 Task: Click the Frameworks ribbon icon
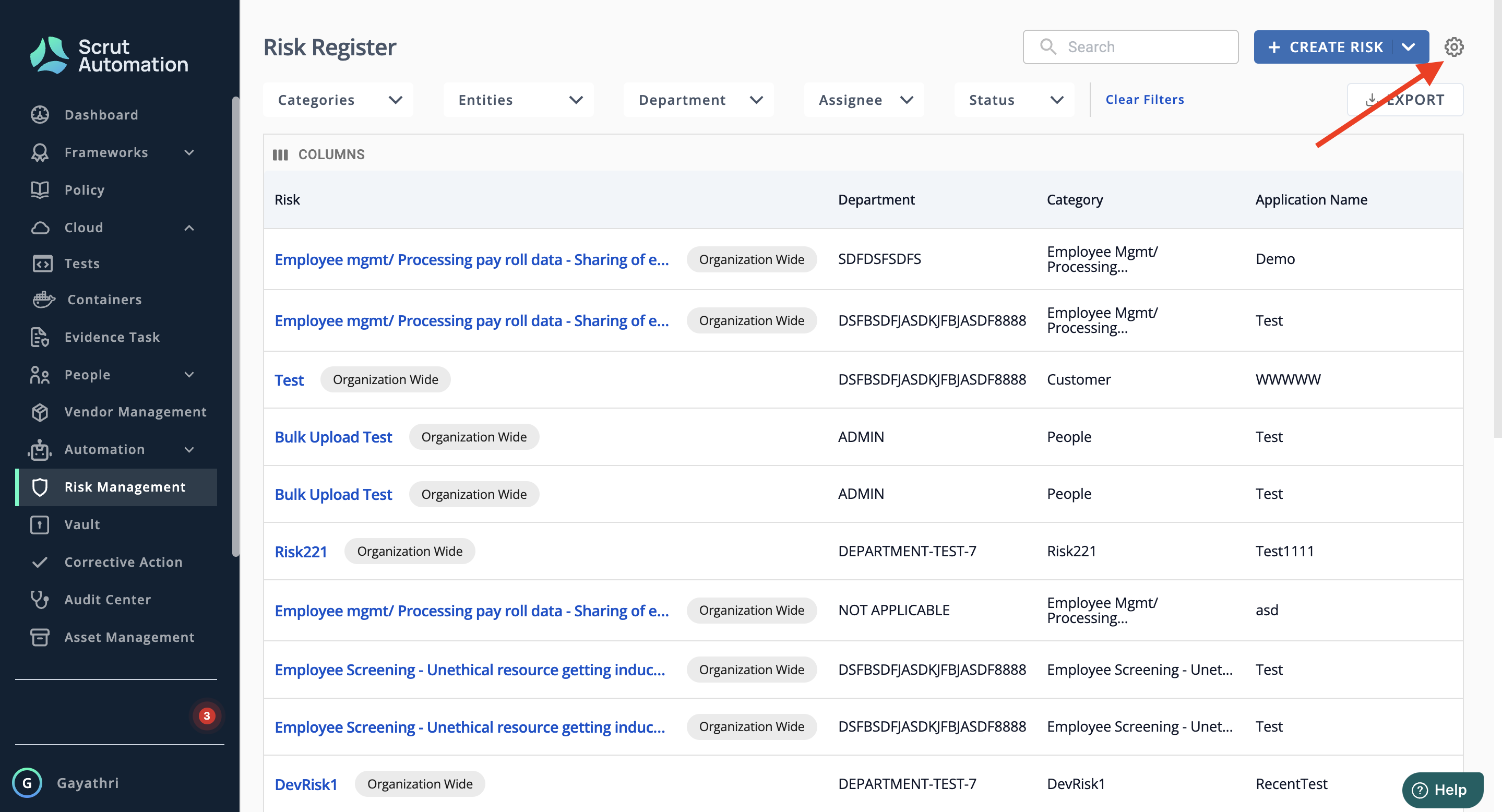pyautogui.click(x=40, y=153)
